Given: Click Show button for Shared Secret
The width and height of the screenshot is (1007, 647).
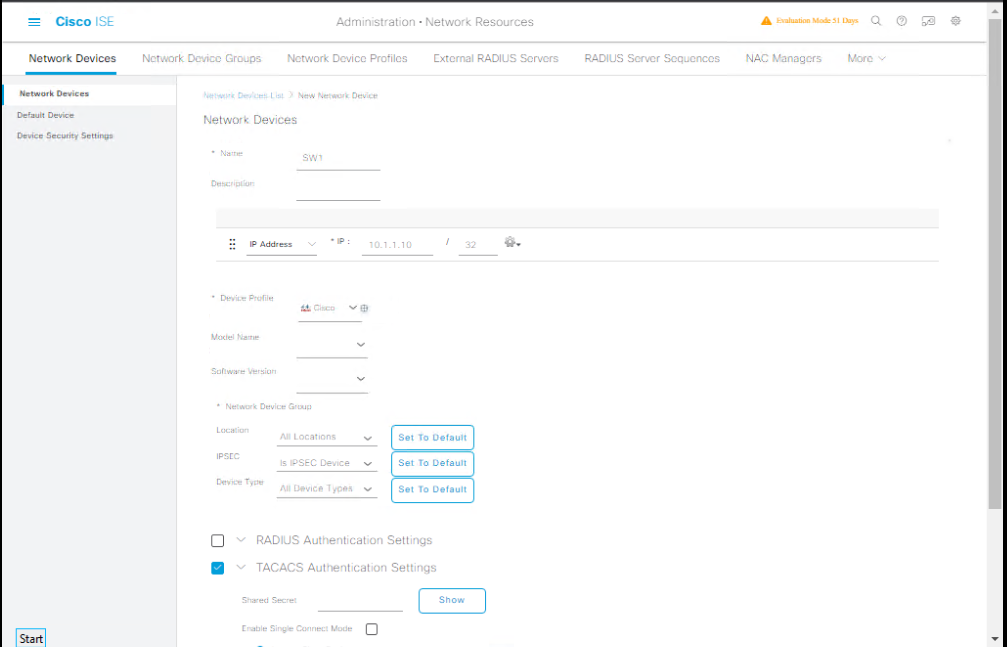Looking at the screenshot, I should (452, 600).
